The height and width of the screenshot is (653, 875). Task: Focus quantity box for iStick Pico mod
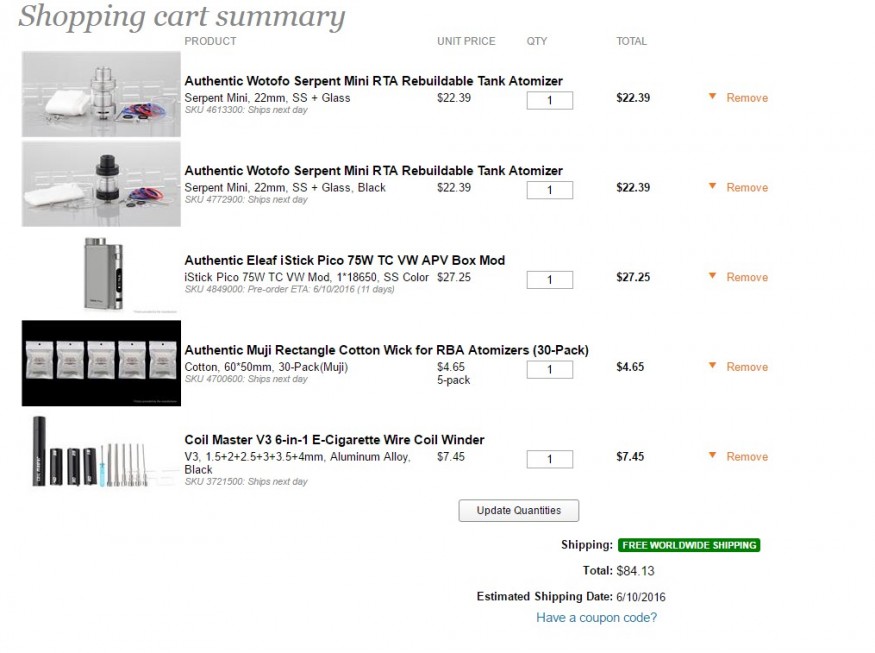(550, 280)
